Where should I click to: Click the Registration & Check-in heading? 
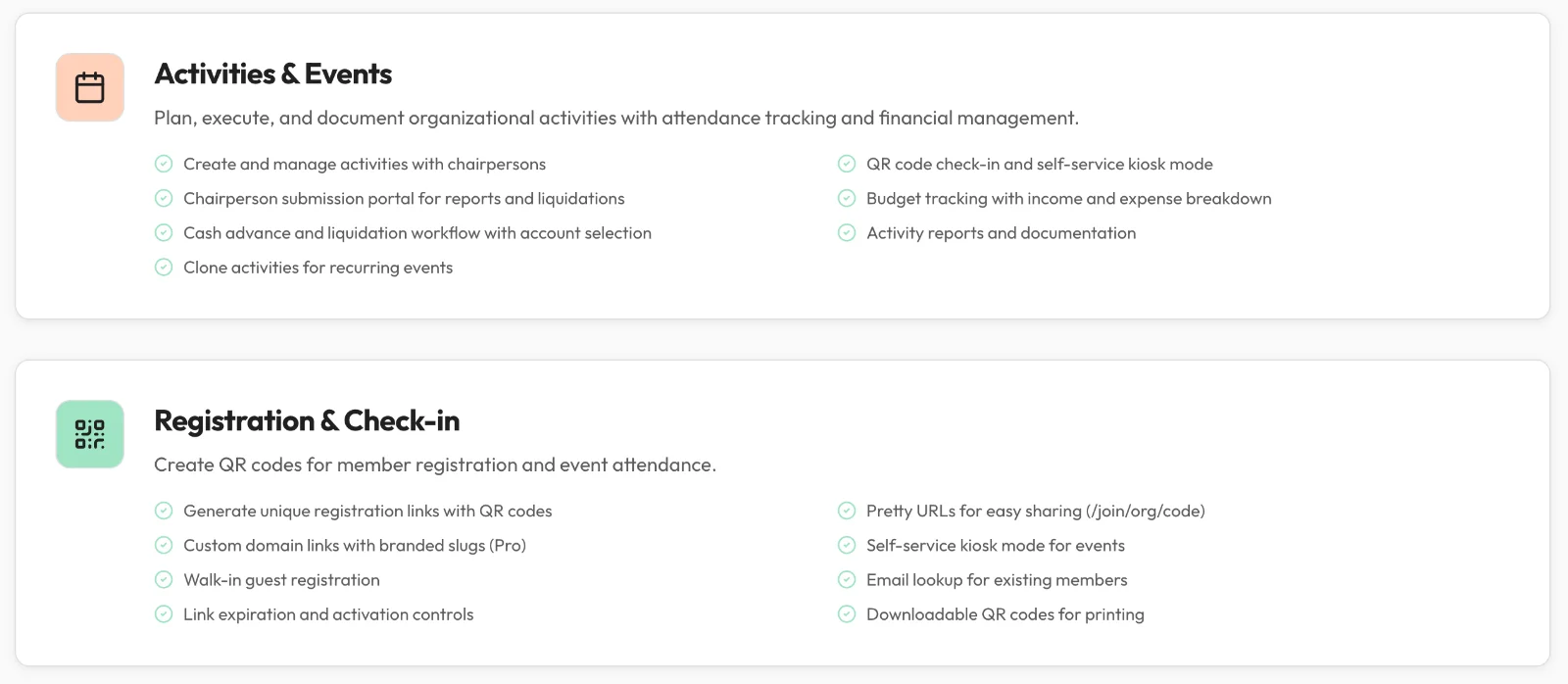click(307, 421)
